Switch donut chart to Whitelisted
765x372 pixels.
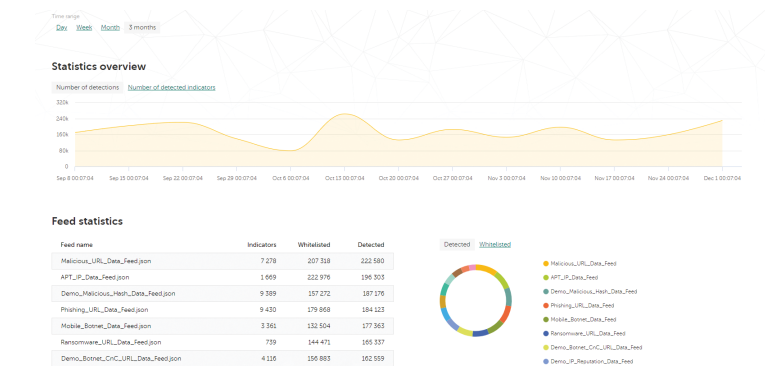[495, 245]
